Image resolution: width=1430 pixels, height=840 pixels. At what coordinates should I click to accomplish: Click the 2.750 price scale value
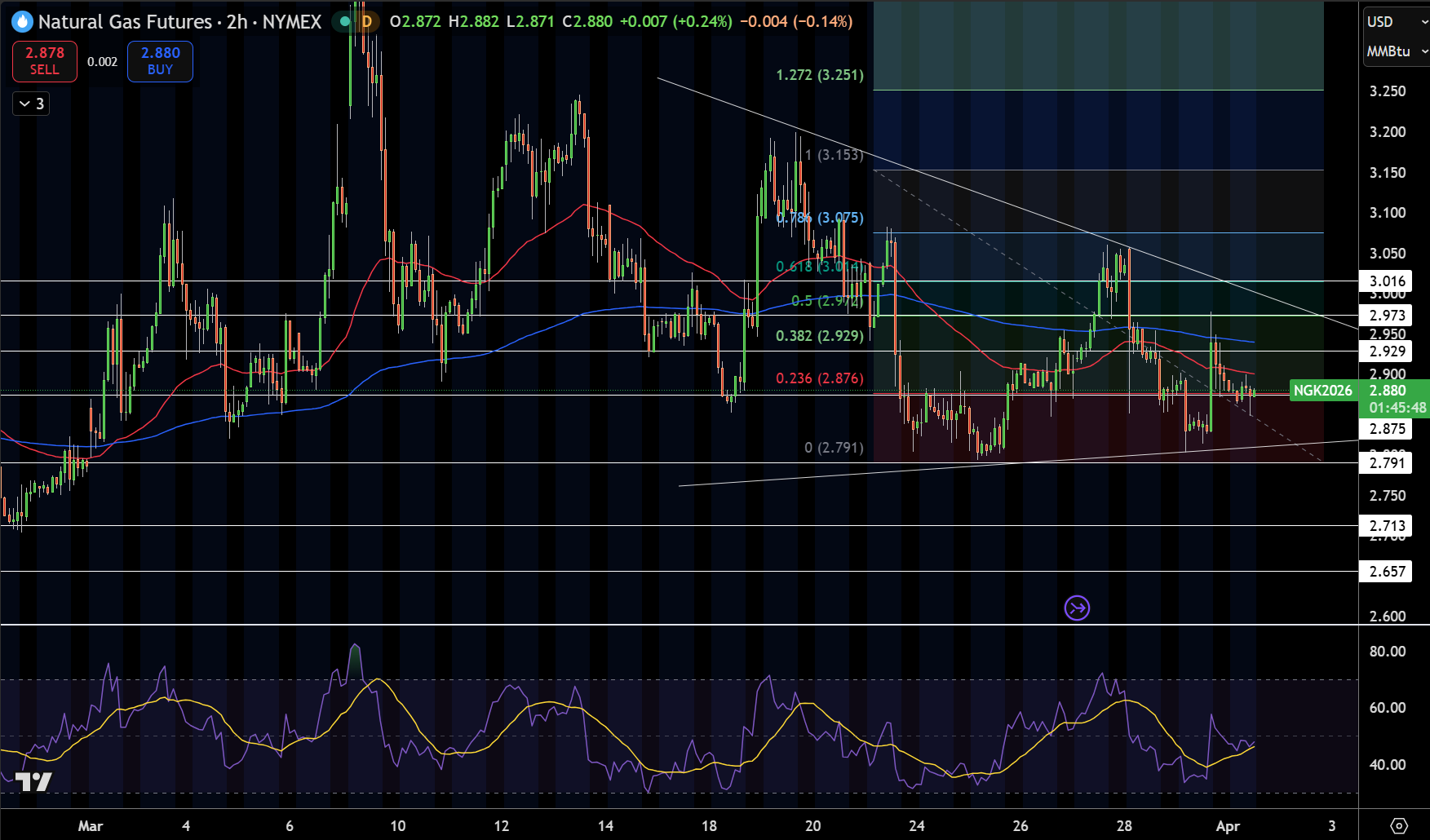tap(1388, 496)
